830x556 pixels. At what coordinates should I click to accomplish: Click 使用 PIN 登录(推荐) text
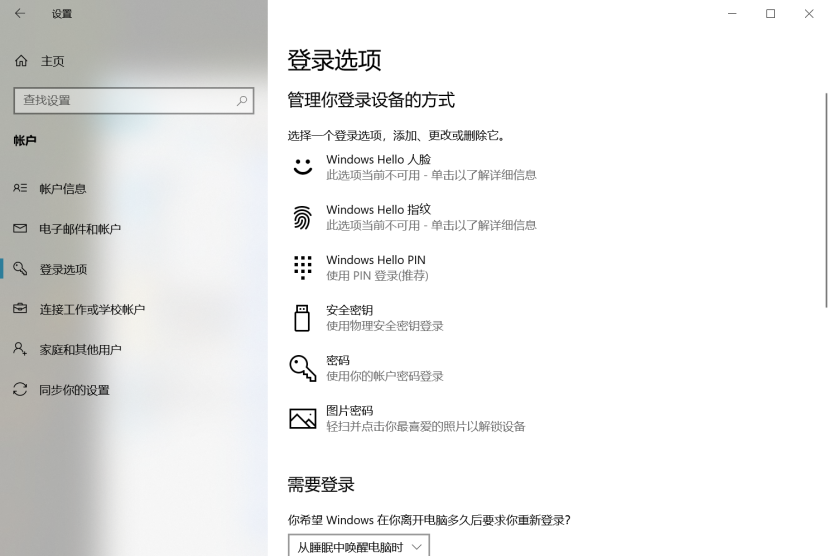click(x=377, y=275)
